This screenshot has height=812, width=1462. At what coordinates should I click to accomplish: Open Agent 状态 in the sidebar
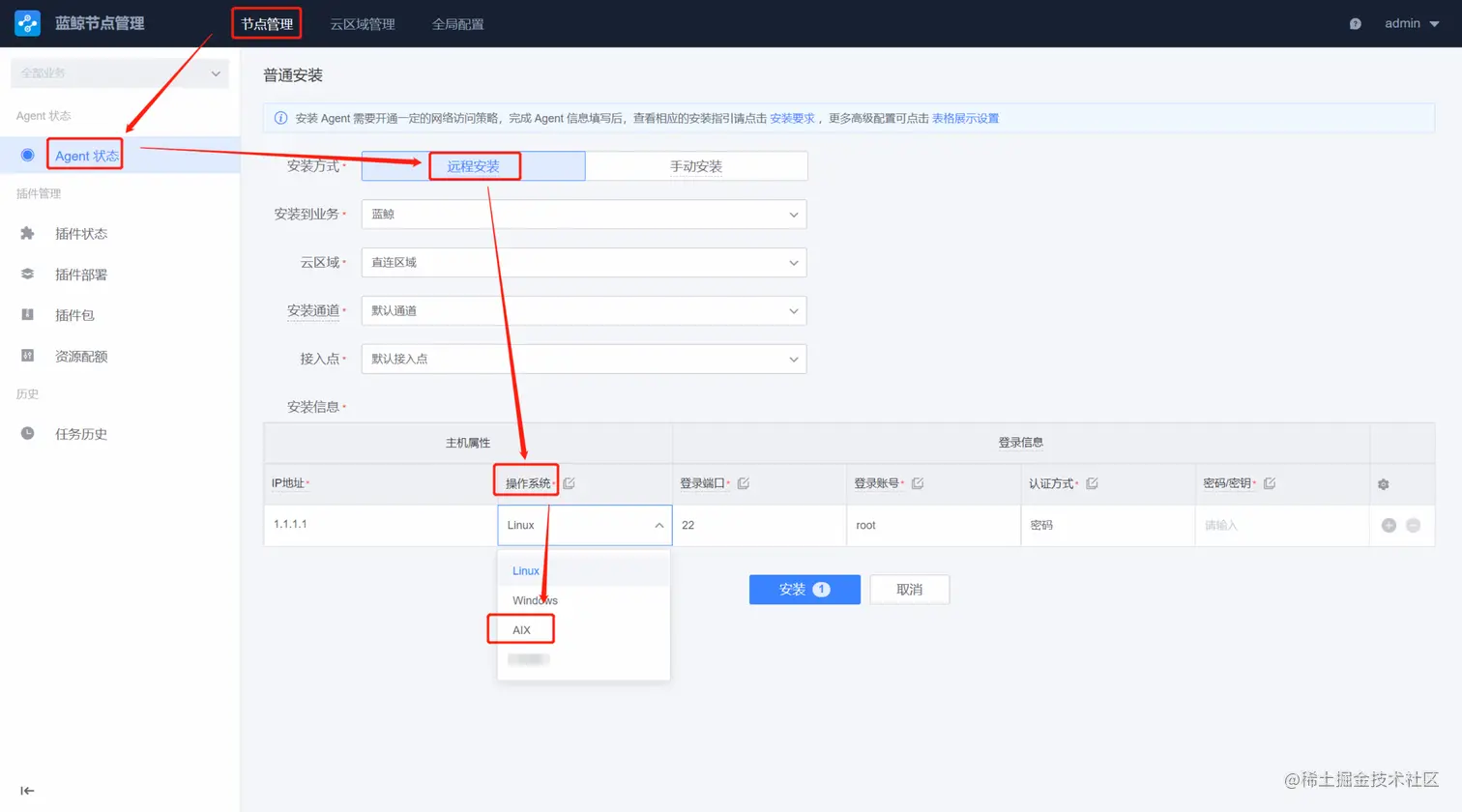click(x=120, y=155)
